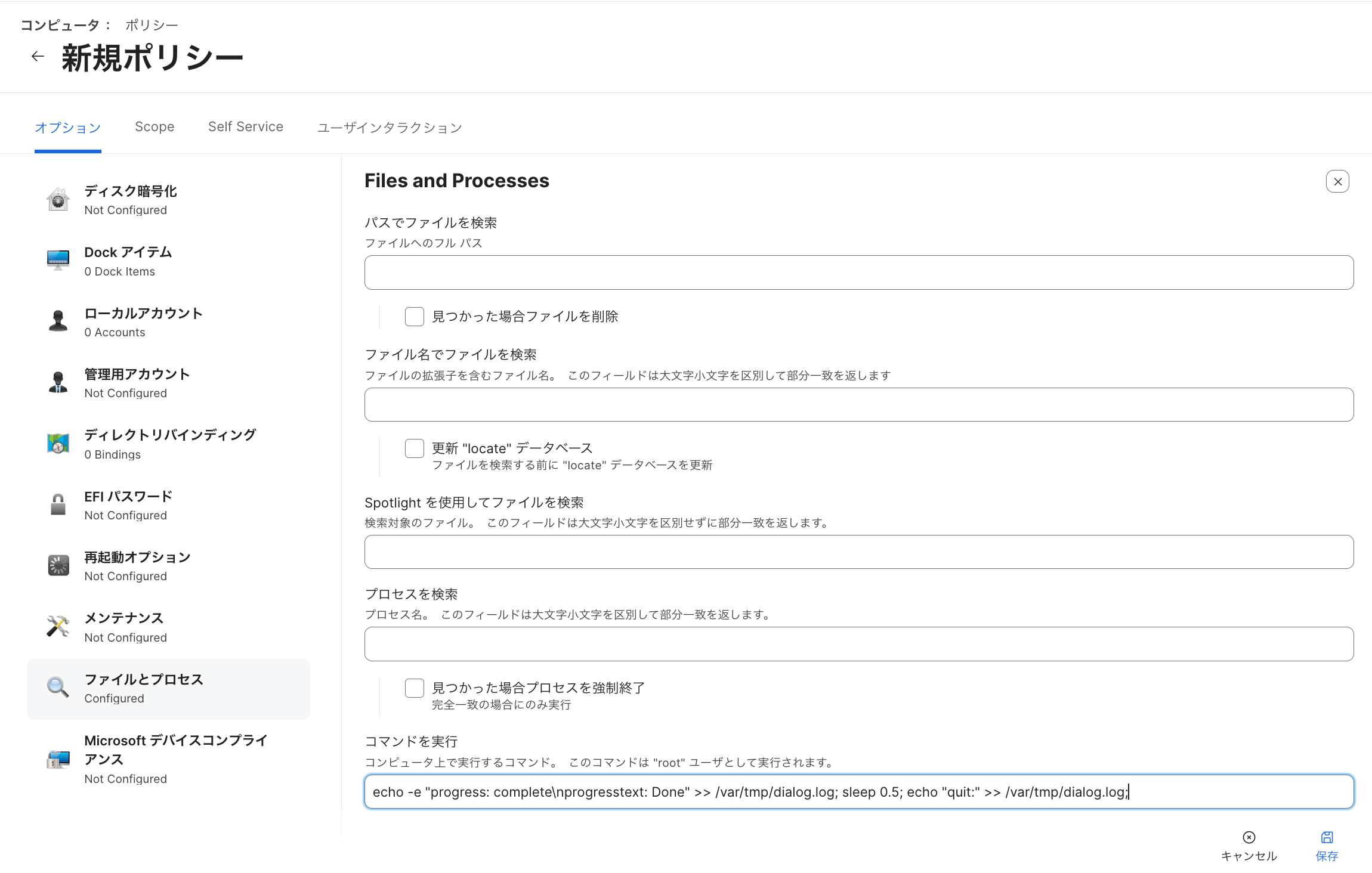
Task: Enable 見つかった場合ファイルを削除 checkbox
Action: [x=415, y=317]
